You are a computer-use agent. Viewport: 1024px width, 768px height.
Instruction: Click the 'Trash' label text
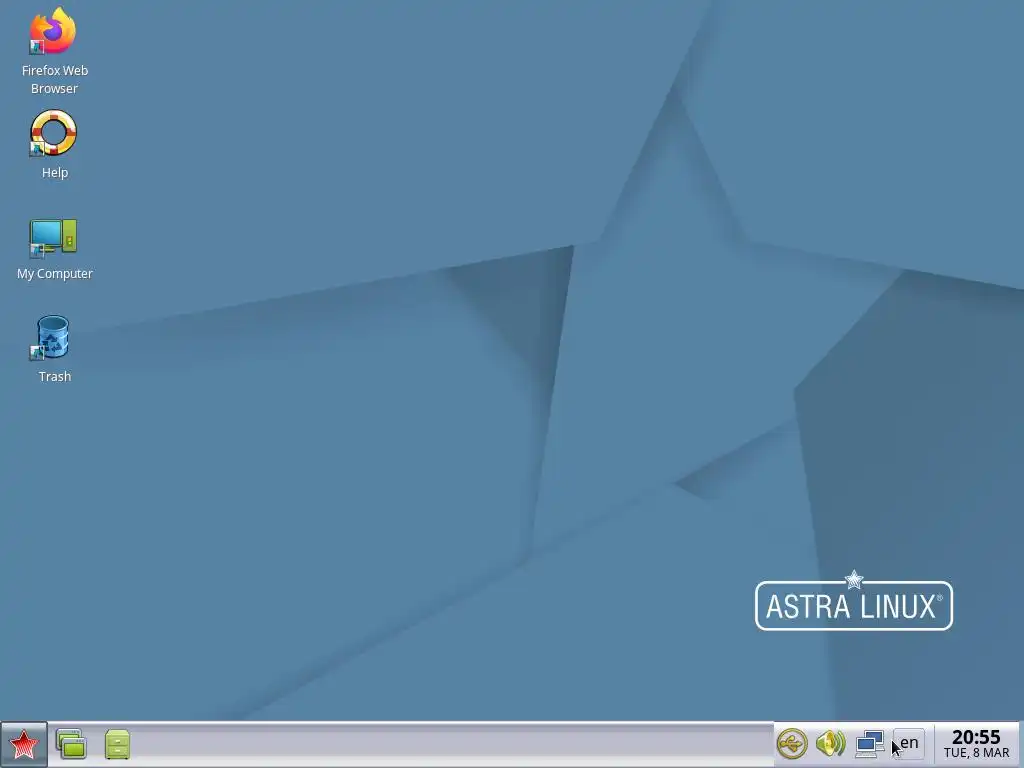pos(55,377)
